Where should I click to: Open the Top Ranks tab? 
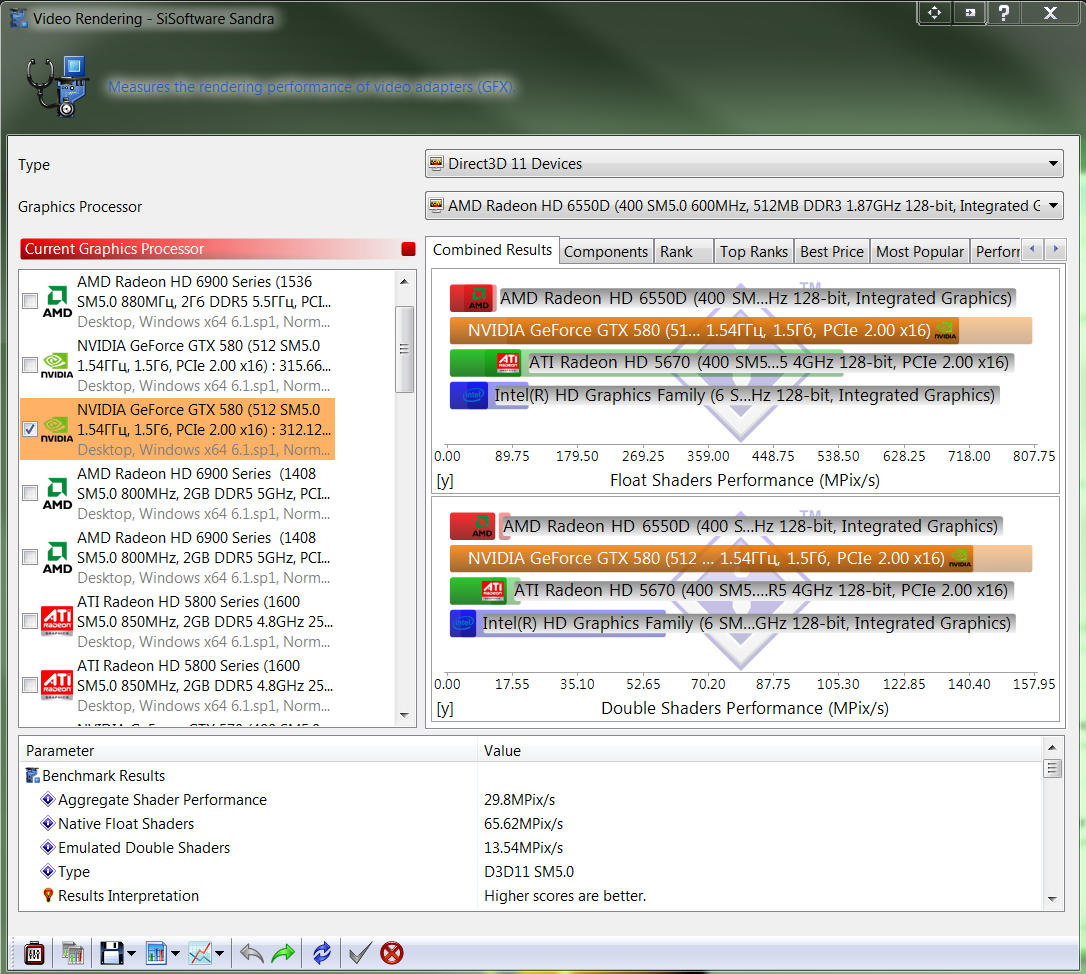tap(754, 251)
